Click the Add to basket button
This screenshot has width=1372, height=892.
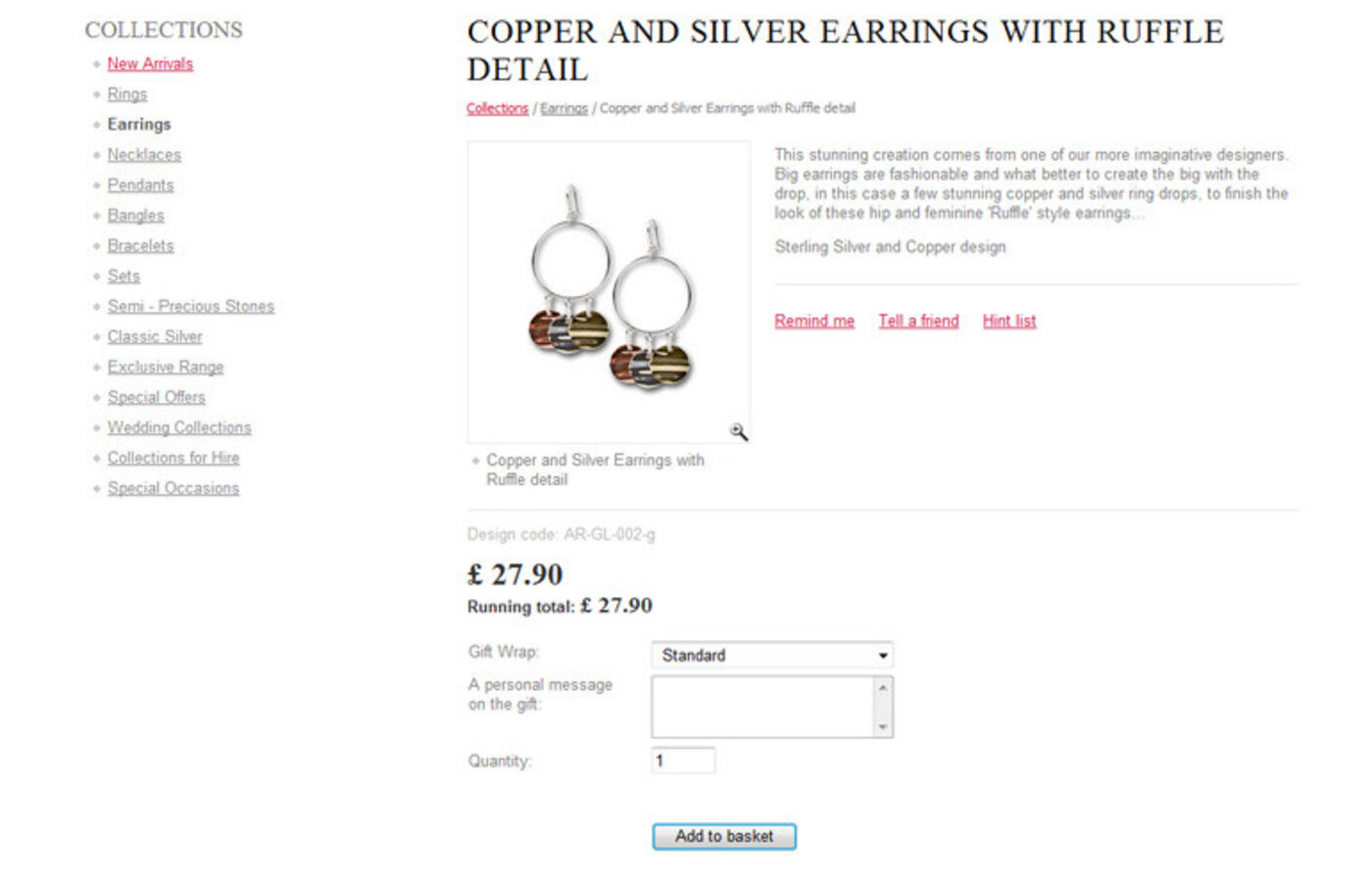point(724,836)
